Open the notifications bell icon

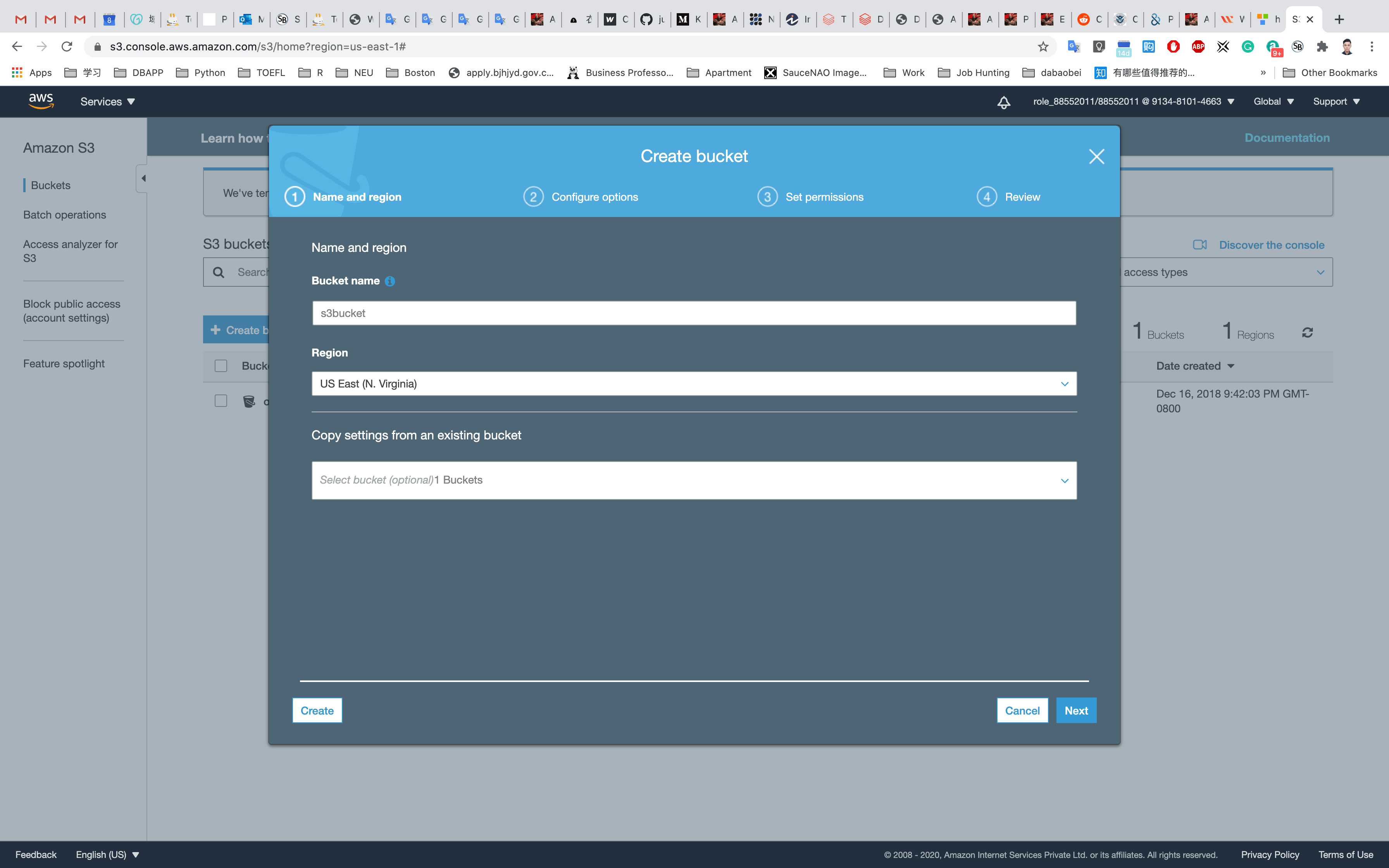pyautogui.click(x=1003, y=102)
